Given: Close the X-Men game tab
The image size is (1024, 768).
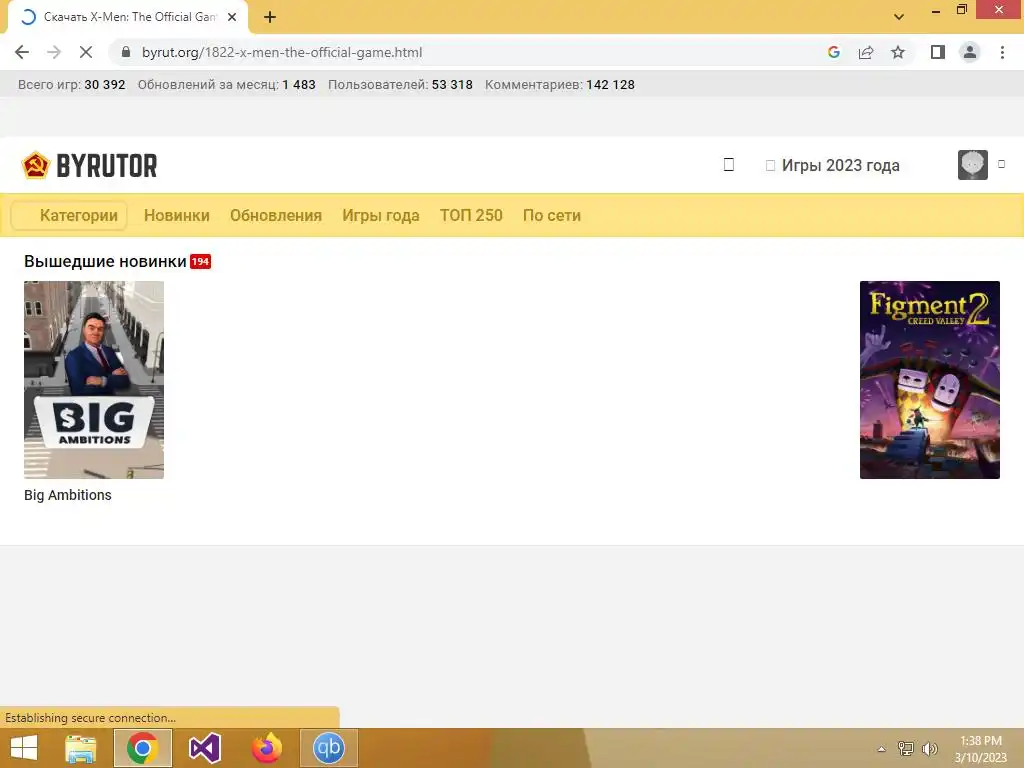Looking at the screenshot, I should pyautogui.click(x=232, y=17).
